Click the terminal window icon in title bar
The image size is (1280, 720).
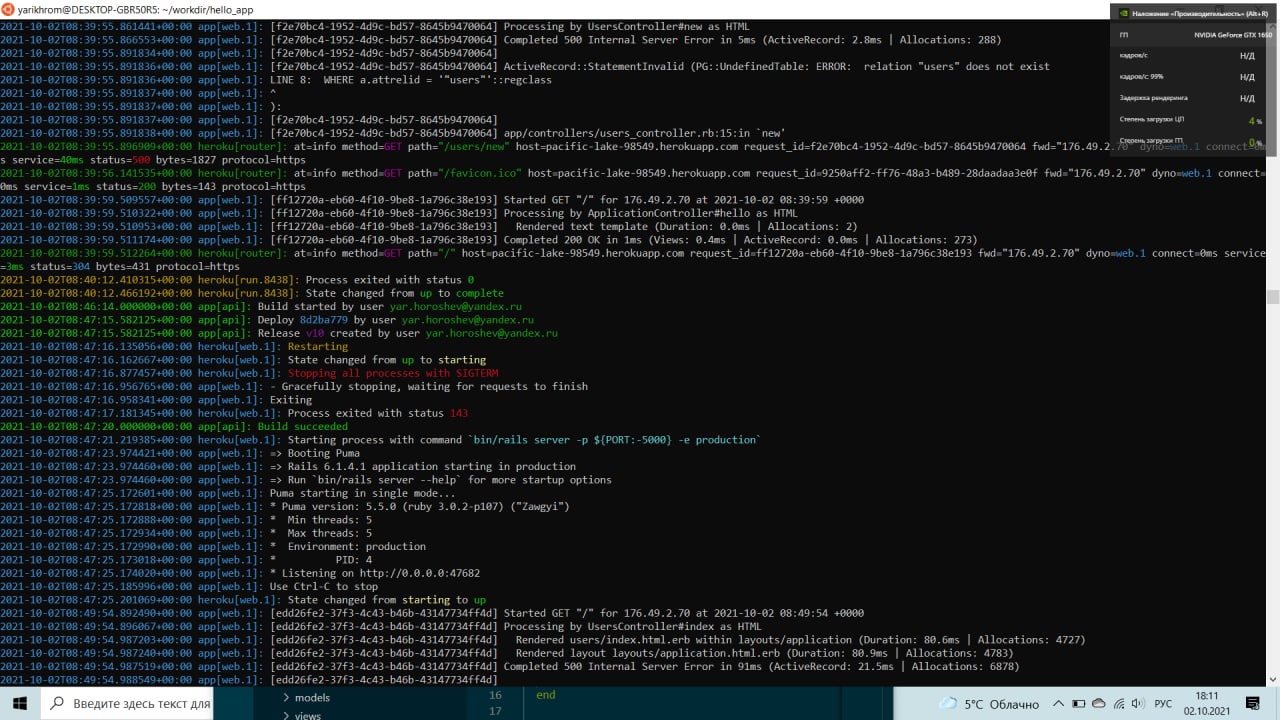click(9, 9)
